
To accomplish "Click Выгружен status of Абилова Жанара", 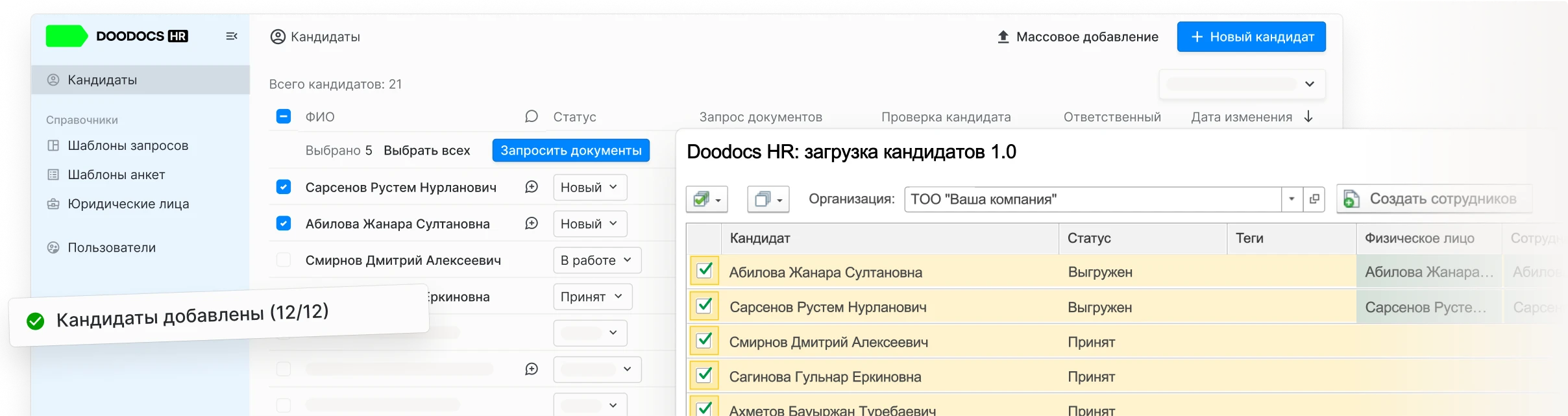I will pyautogui.click(x=1100, y=272).
